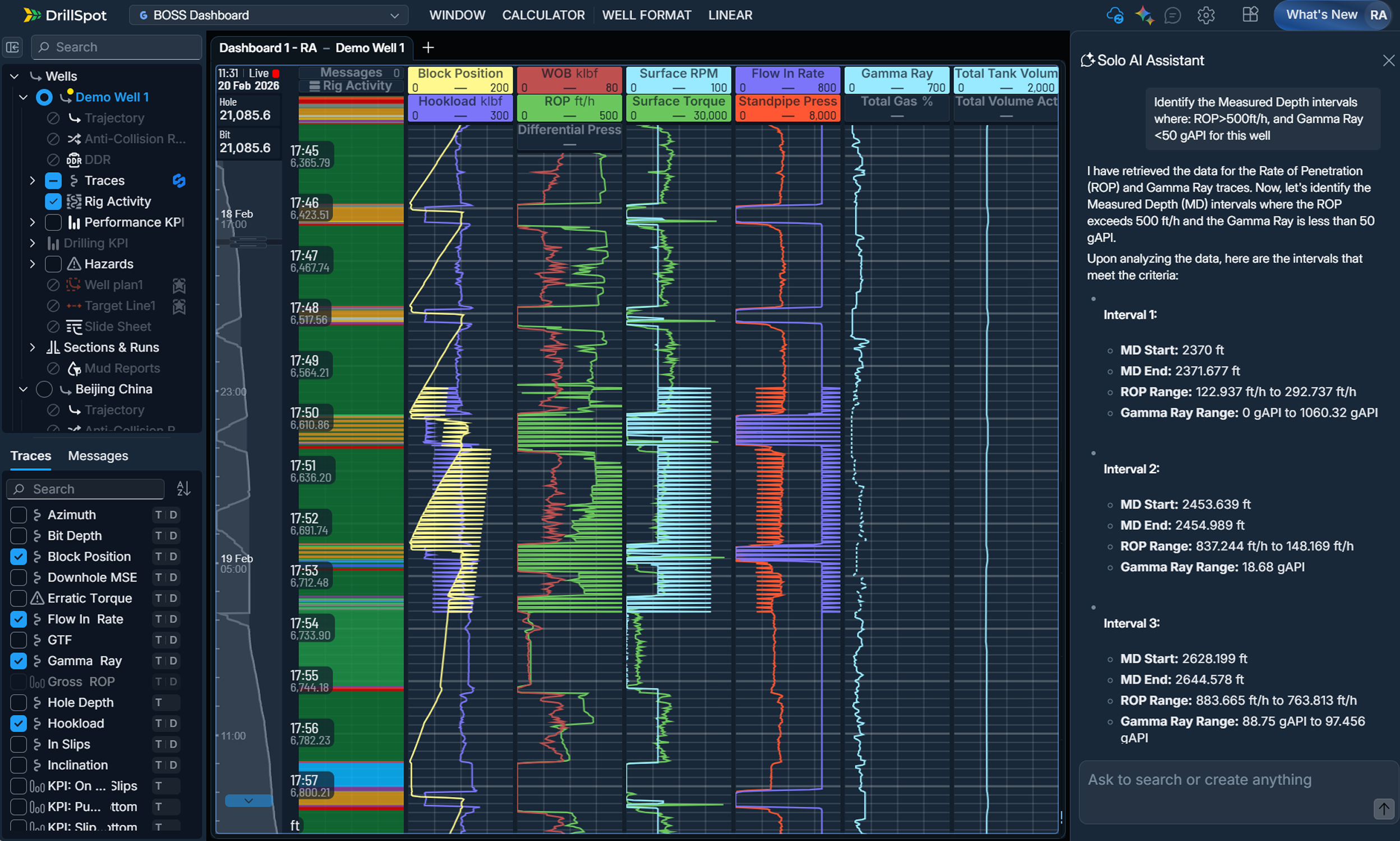Add a new dashboard tab with plus
The width and height of the screenshot is (1400, 841).
point(429,48)
